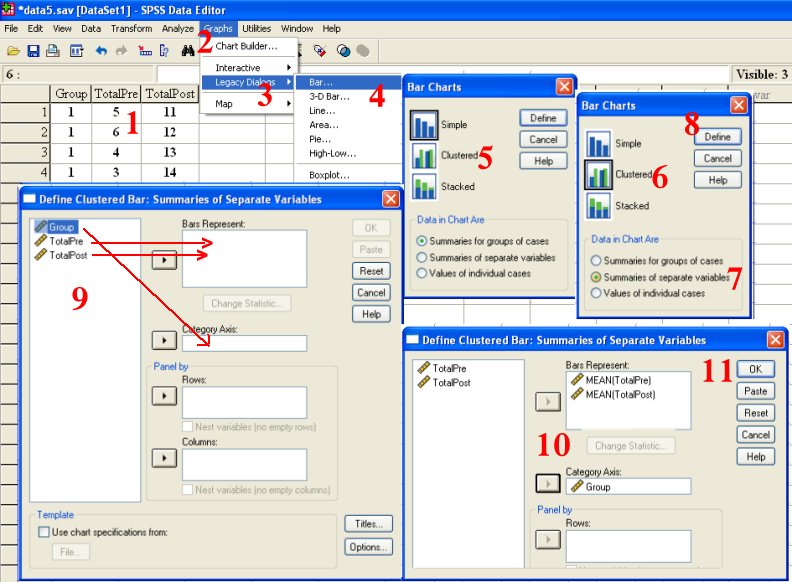Click the grayed Show All Variables icon

tap(363, 51)
